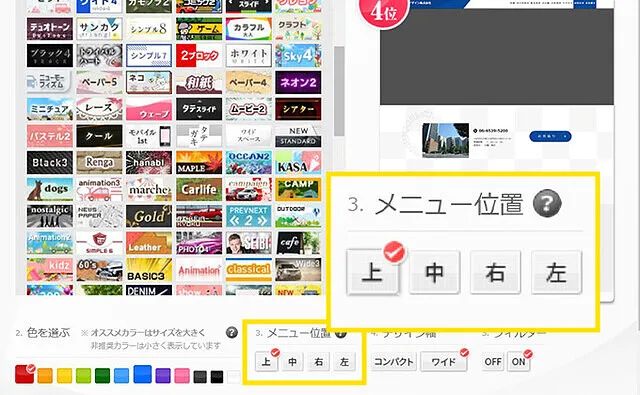Choose the dark green color swatch
This screenshot has height=395, width=640.
[x=102, y=376]
